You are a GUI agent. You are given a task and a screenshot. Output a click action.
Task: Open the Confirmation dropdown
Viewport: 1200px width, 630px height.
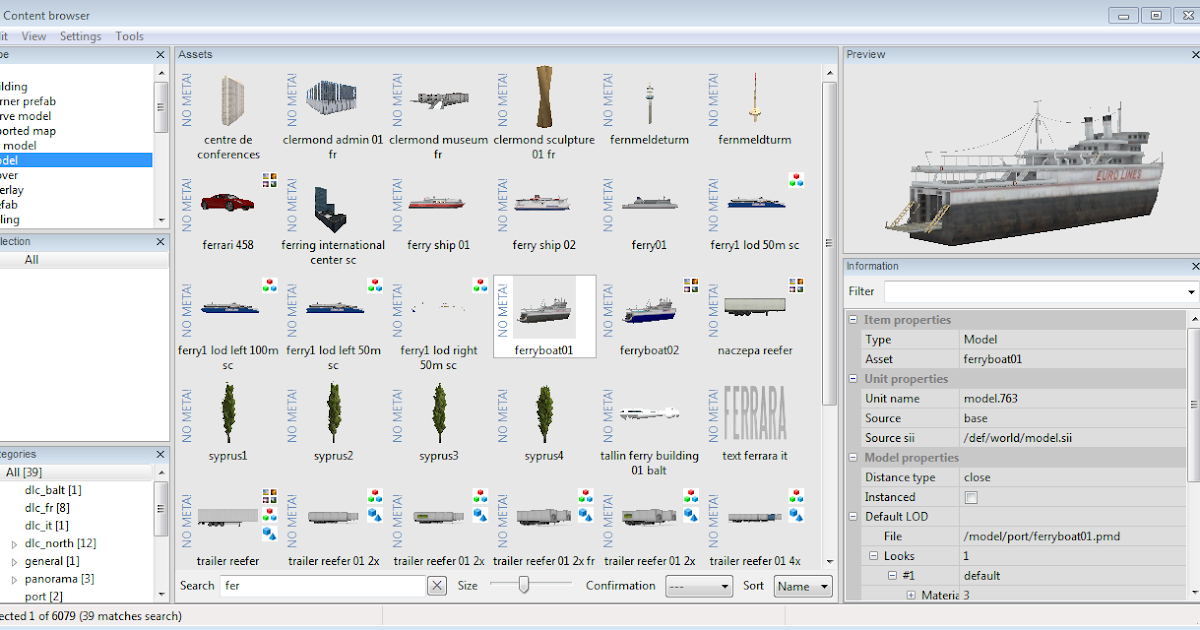click(699, 586)
